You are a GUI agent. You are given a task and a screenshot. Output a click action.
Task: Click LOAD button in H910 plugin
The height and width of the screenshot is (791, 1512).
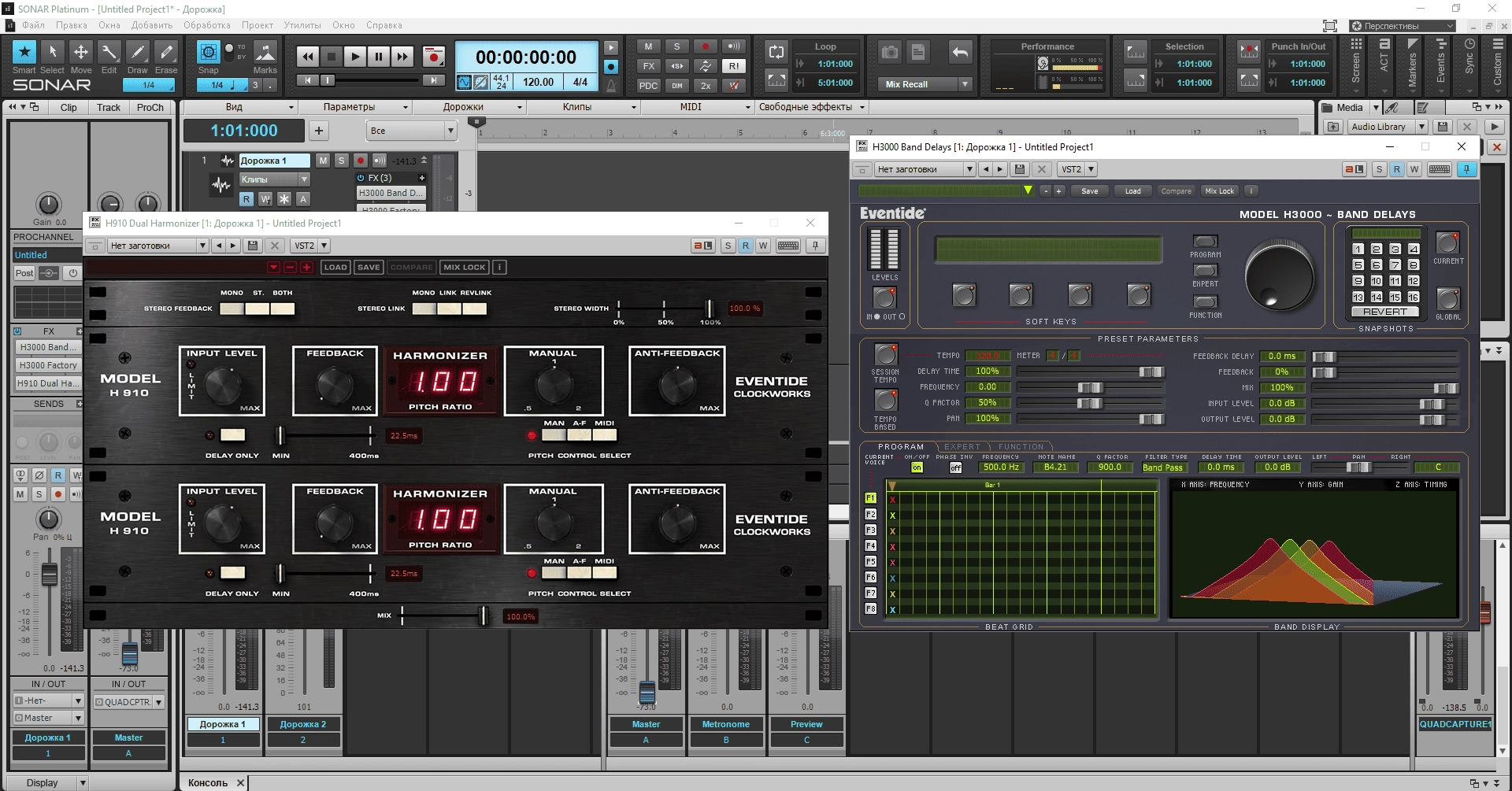tap(335, 267)
